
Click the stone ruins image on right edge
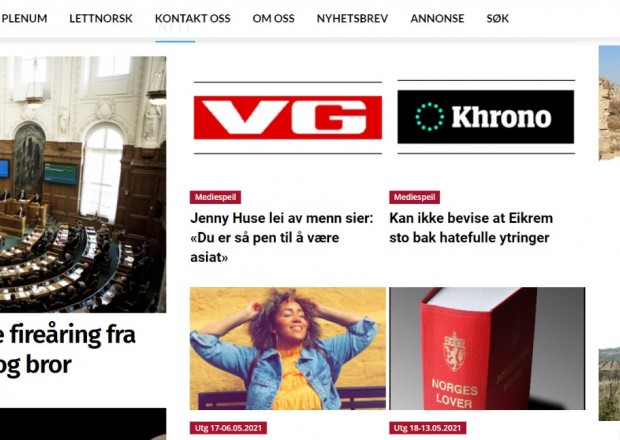pos(609,103)
